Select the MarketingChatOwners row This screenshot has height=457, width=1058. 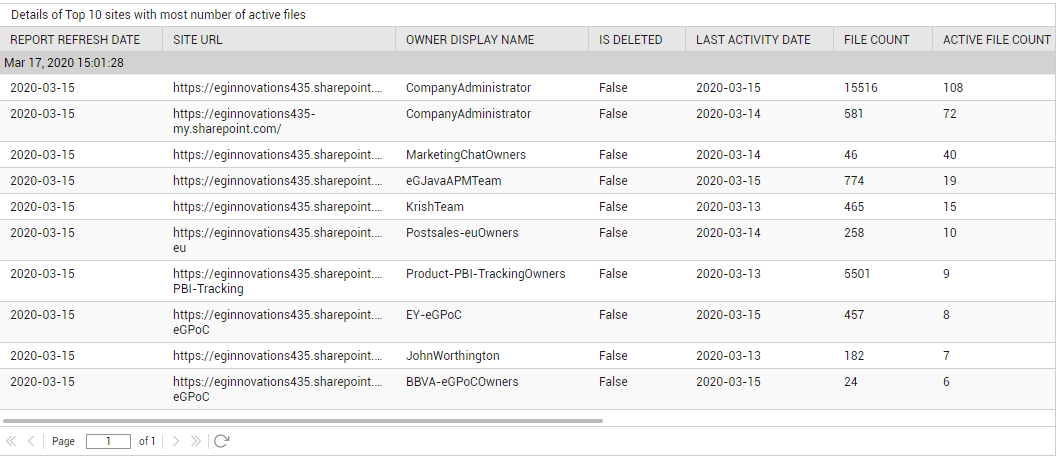(x=528, y=155)
